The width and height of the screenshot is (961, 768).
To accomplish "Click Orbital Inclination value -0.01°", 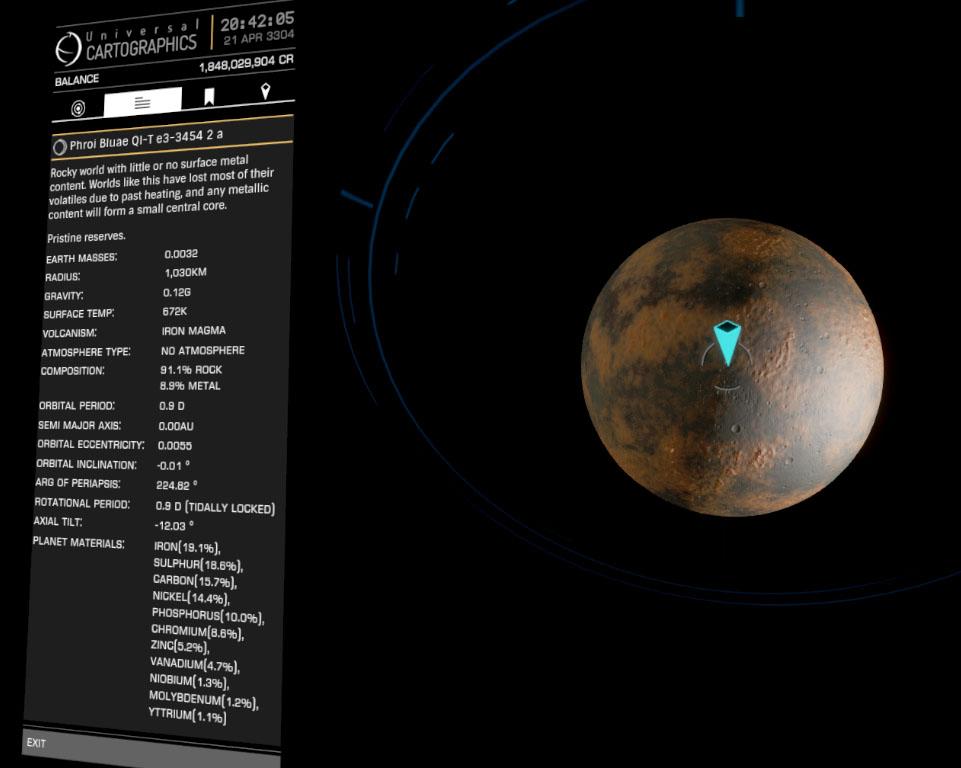I will click(173, 466).
